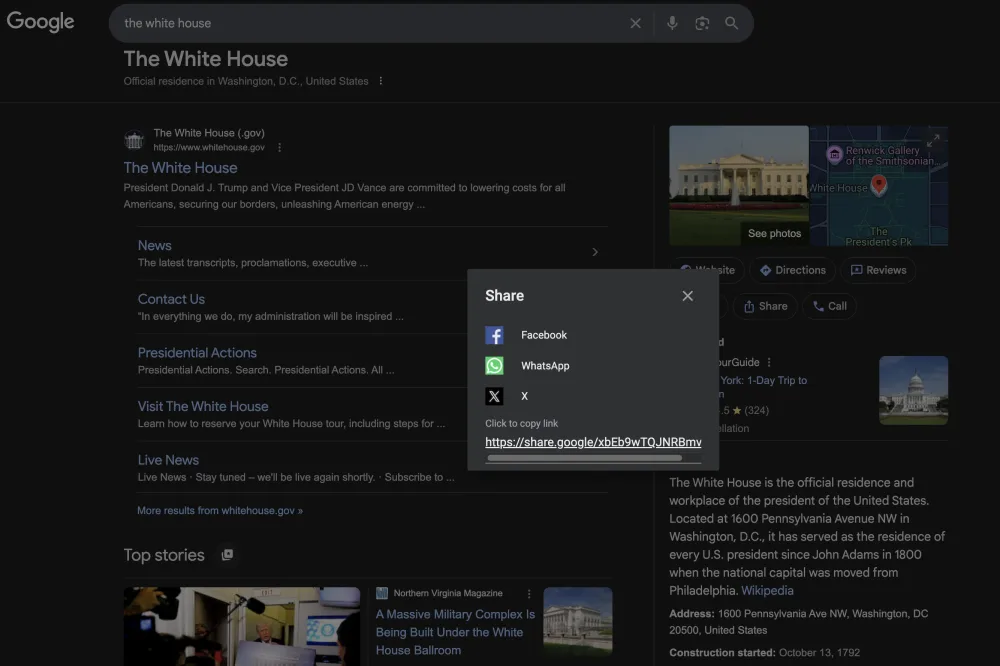Click the magnifier search icon

(x=732, y=24)
